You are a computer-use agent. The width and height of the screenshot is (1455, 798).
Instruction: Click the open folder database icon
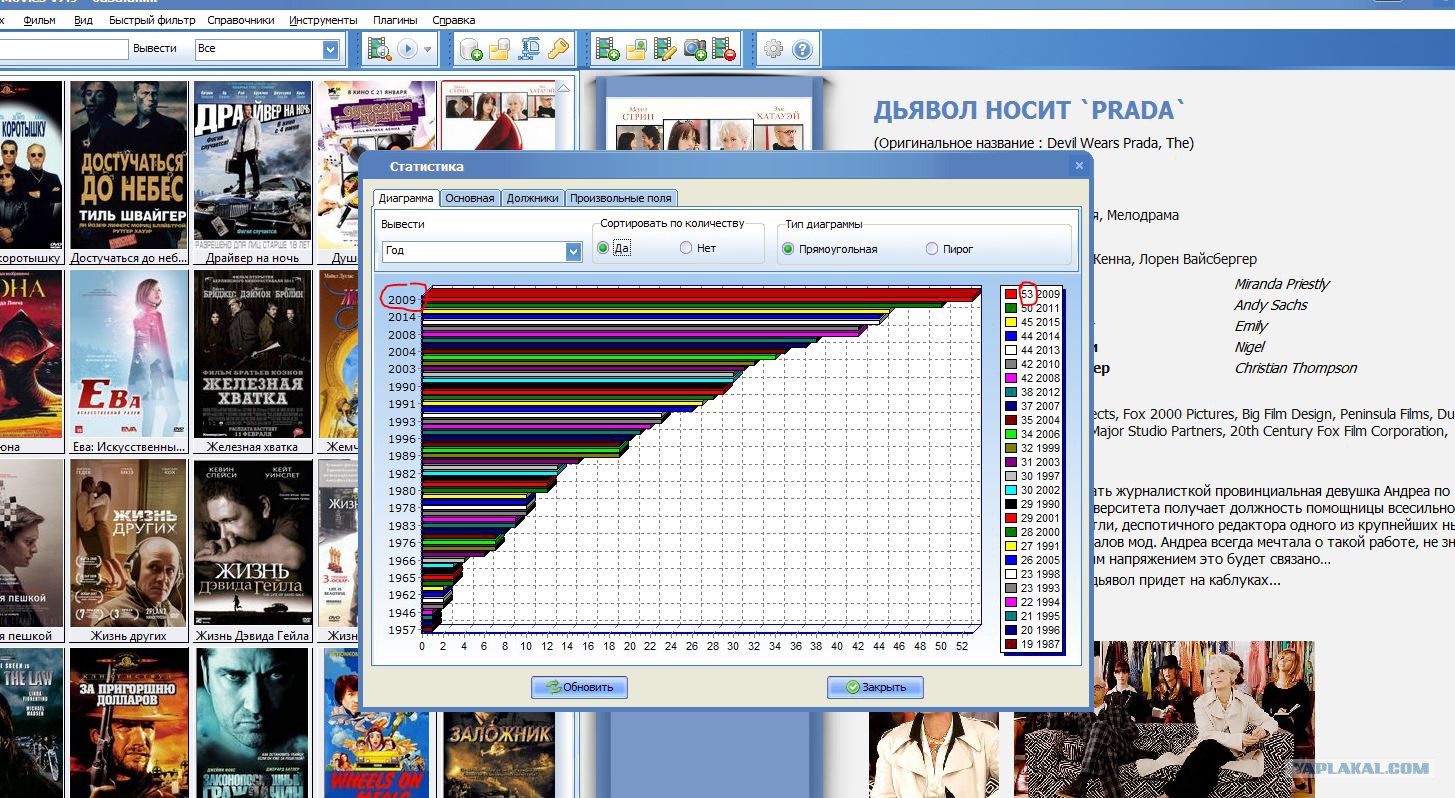[x=499, y=48]
